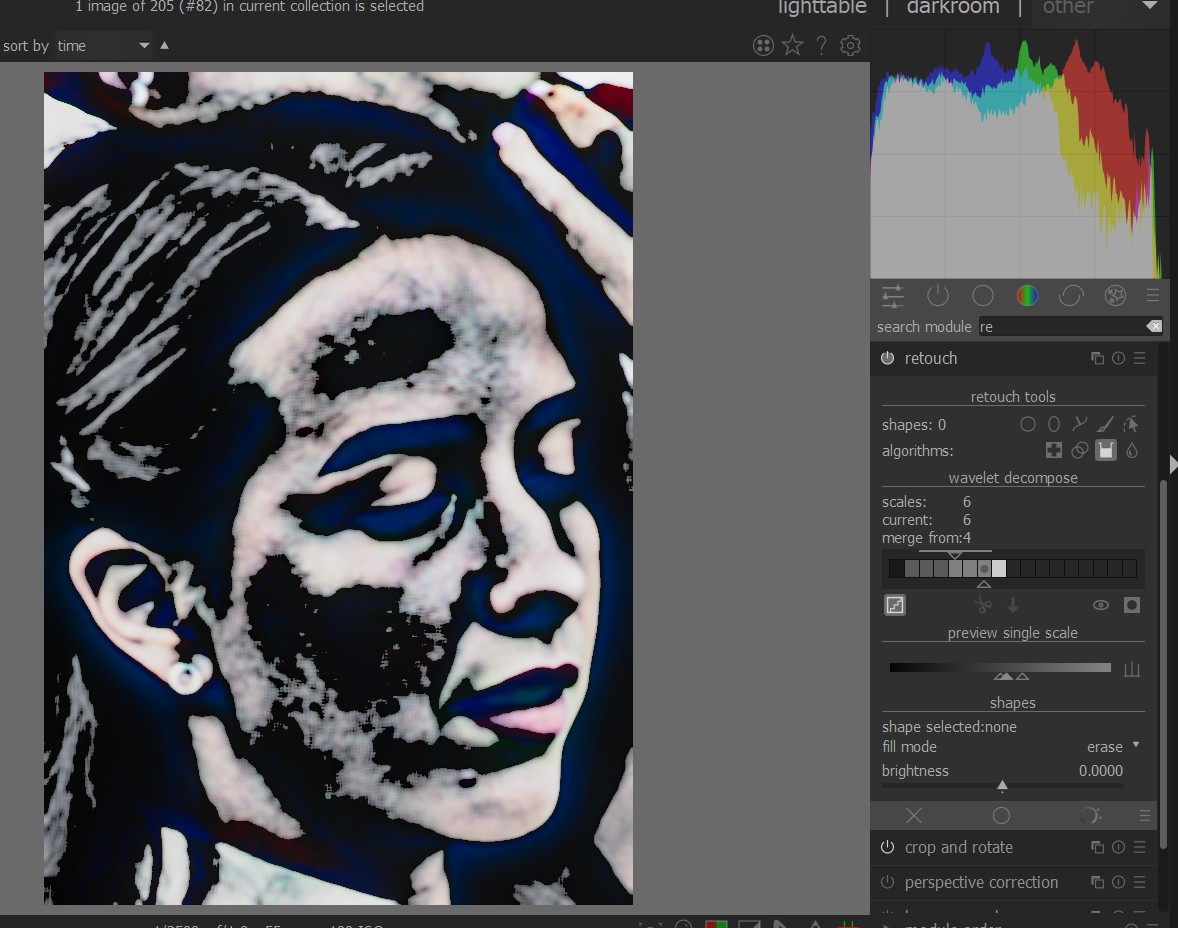Choose the fill algorithm icon
This screenshot has height=928, width=1178.
tap(1106, 450)
